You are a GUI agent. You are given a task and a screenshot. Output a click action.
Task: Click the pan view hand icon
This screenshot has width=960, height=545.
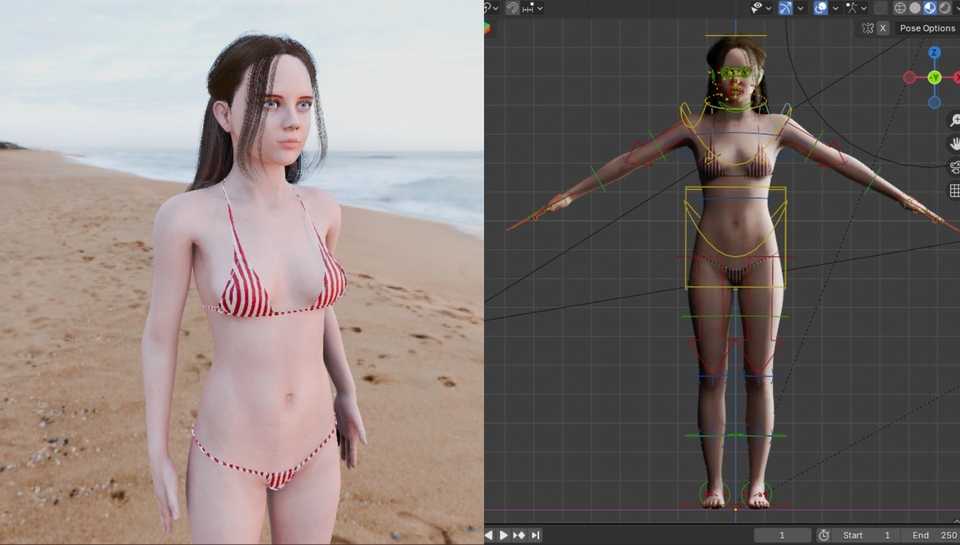click(x=954, y=144)
